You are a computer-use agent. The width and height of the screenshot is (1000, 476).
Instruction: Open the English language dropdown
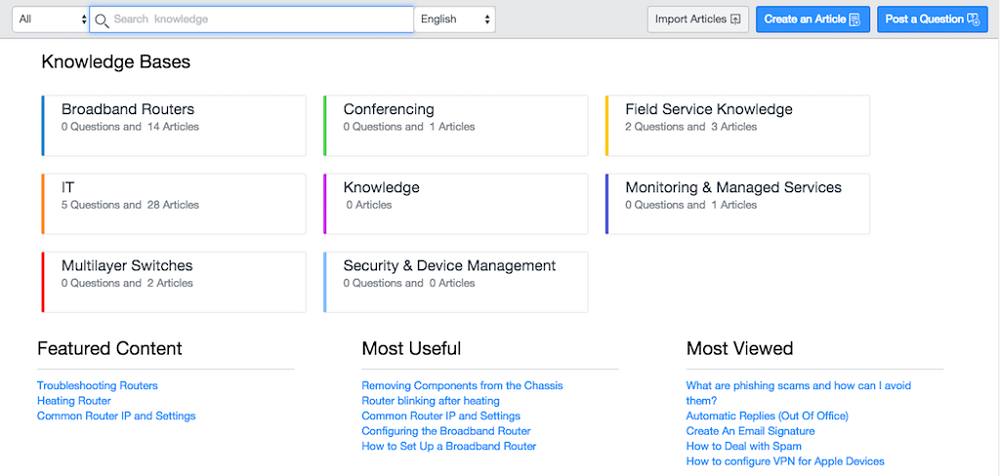pyautogui.click(x=455, y=19)
